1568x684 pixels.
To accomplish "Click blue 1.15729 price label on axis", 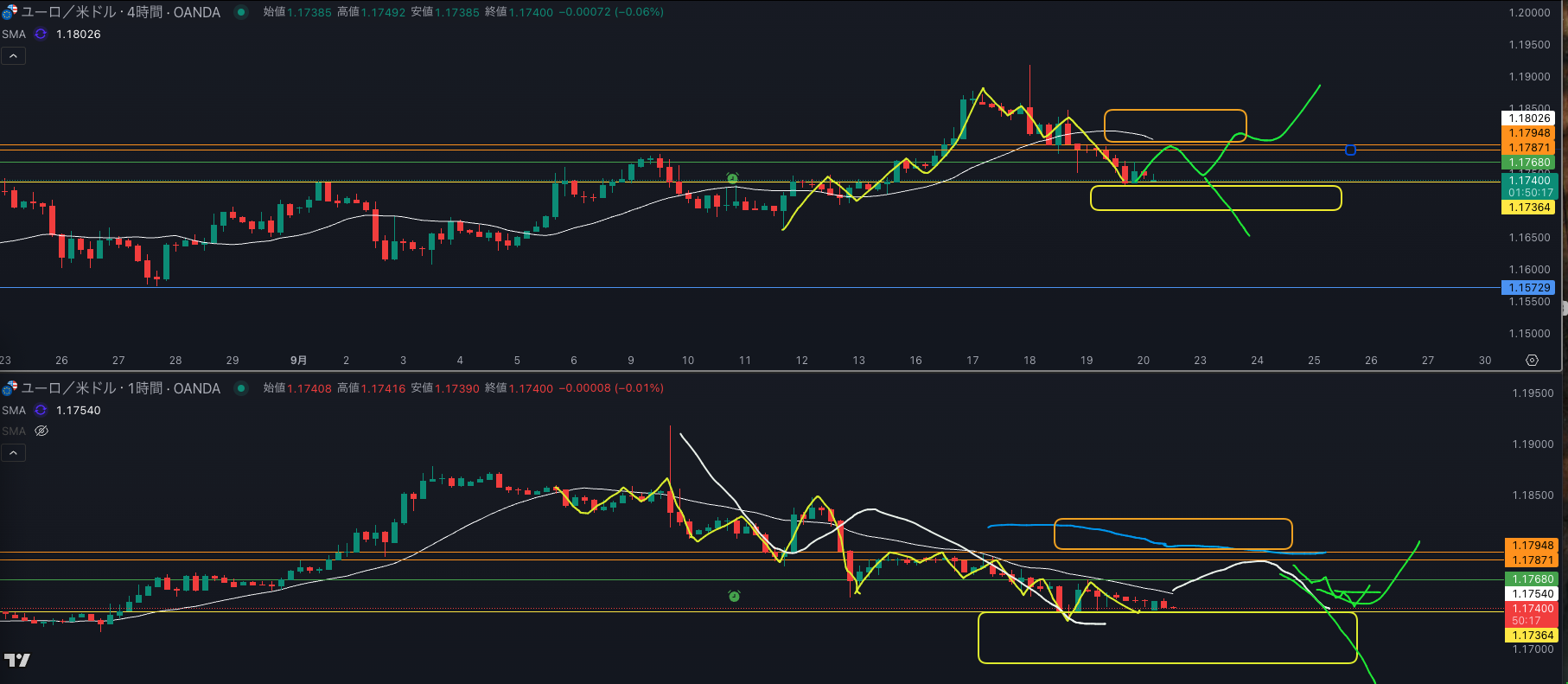I will coord(1528,287).
